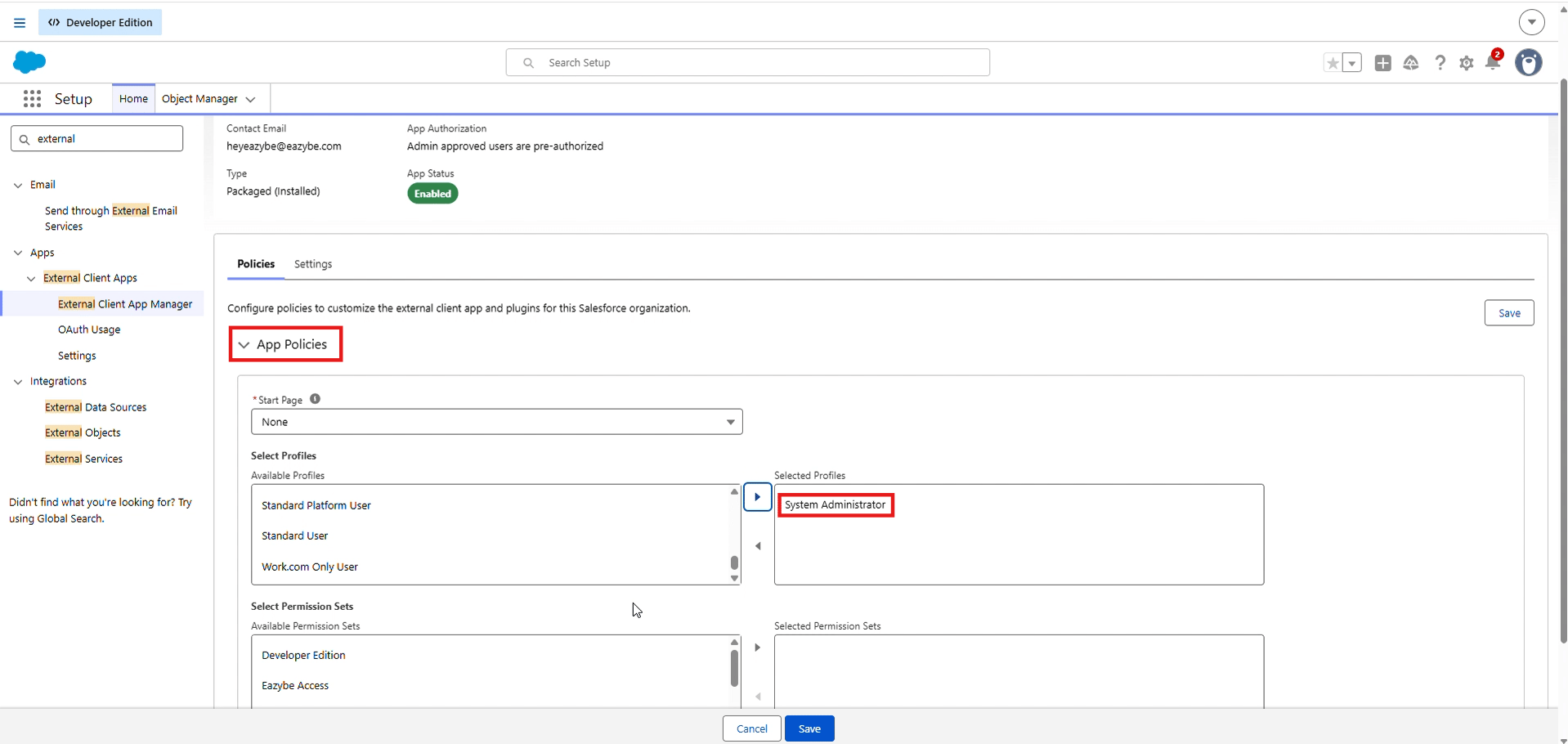1568x744 pixels.
Task: Collapse the Email tree section
Action: coord(18,185)
